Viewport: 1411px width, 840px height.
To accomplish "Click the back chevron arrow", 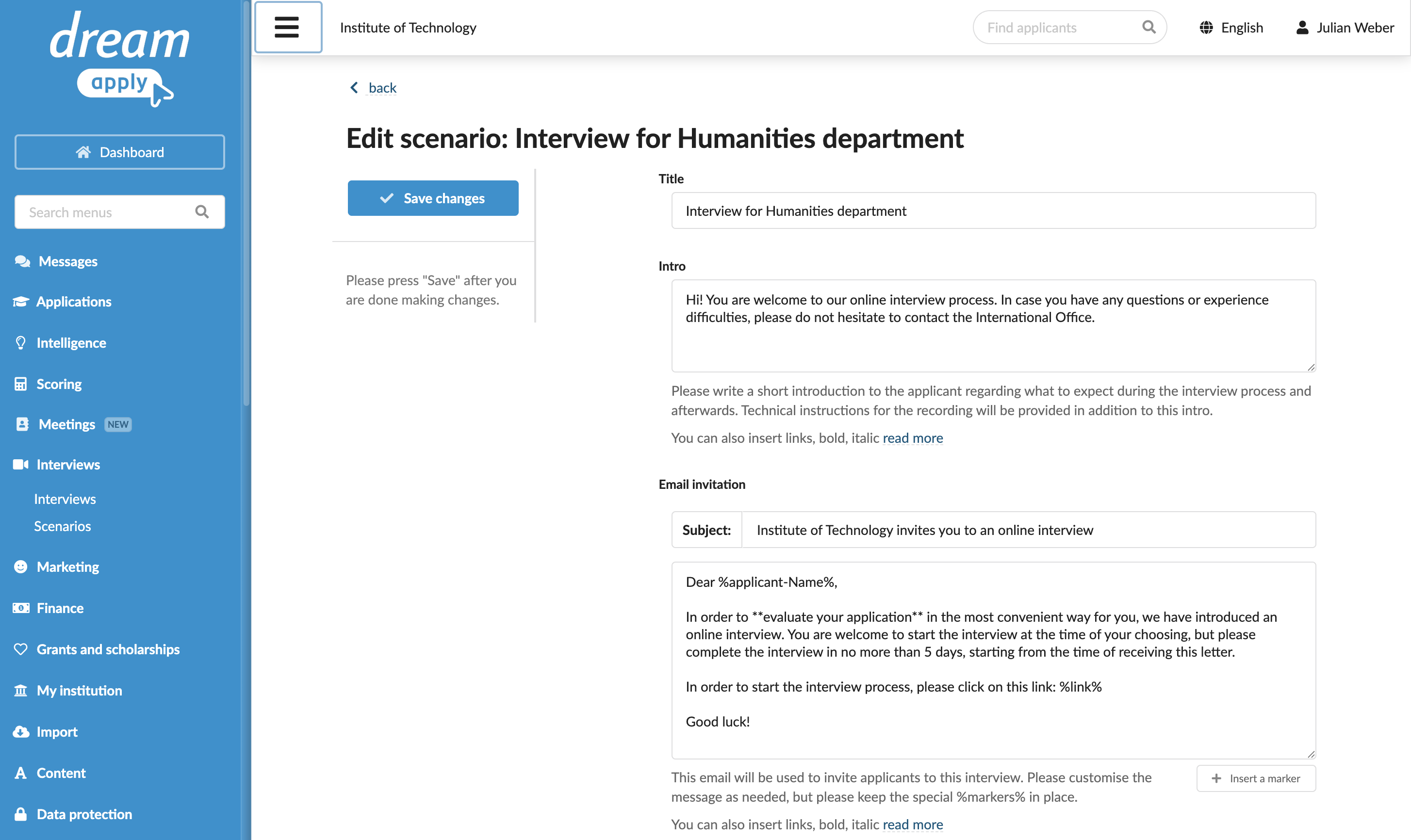I will tap(354, 87).
